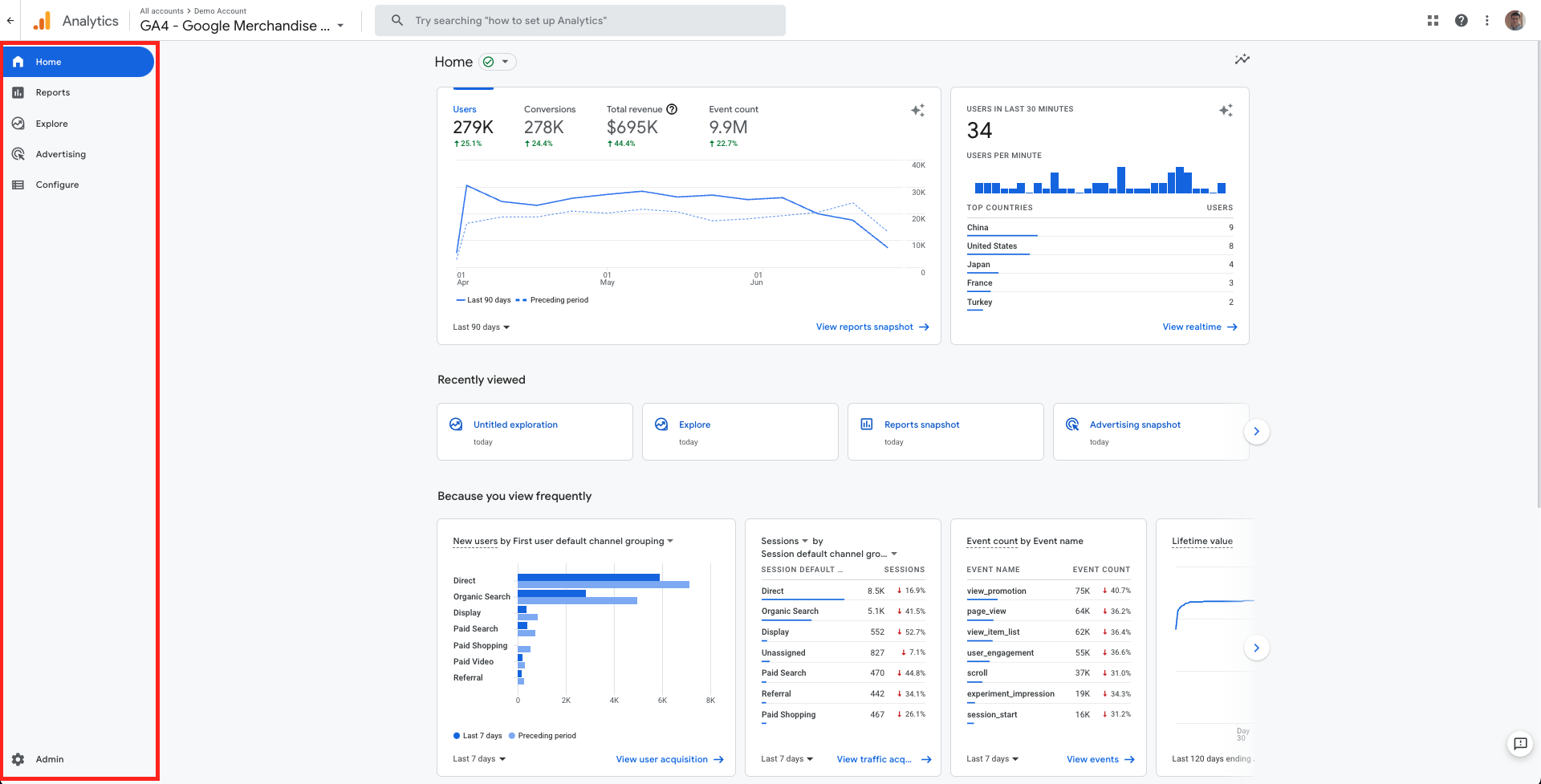Click View events link
This screenshot has height=784, width=1541.
[1100, 759]
